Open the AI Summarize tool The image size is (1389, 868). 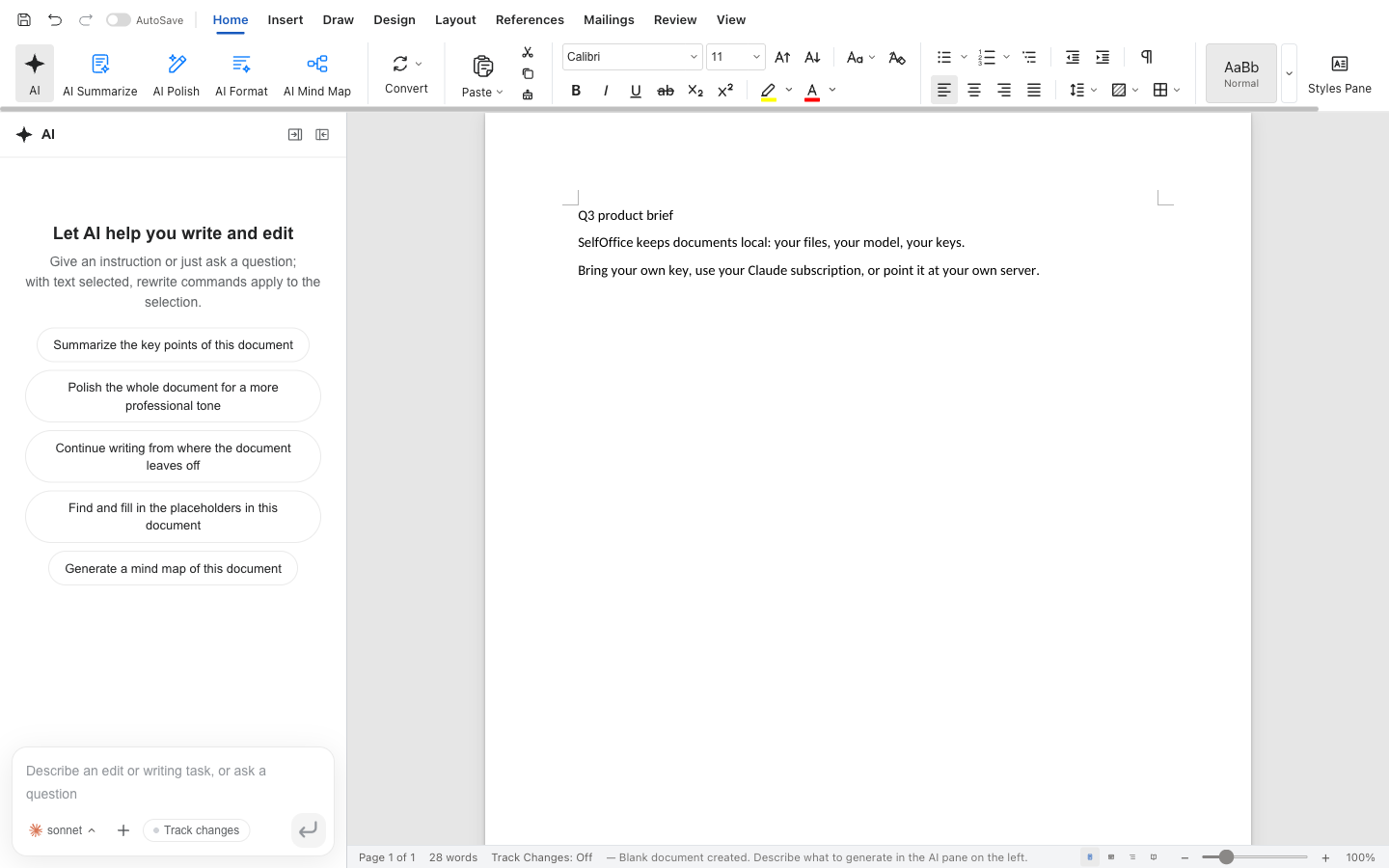click(x=100, y=74)
